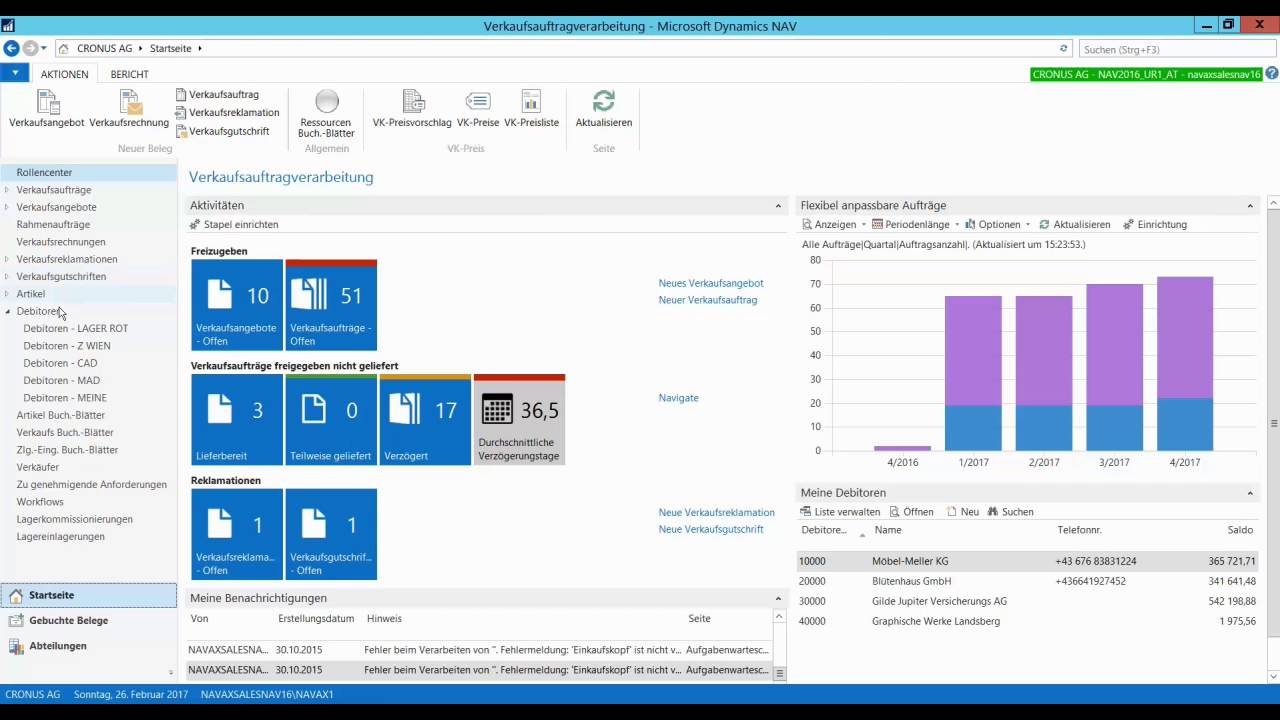Open Abteilungen in the navigation pane

(x=88, y=646)
